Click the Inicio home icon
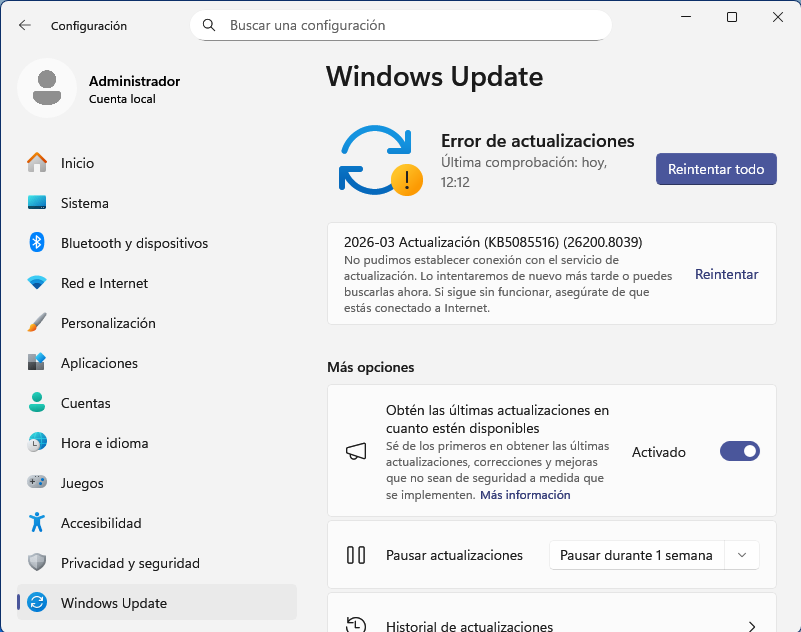 pyautogui.click(x=37, y=163)
